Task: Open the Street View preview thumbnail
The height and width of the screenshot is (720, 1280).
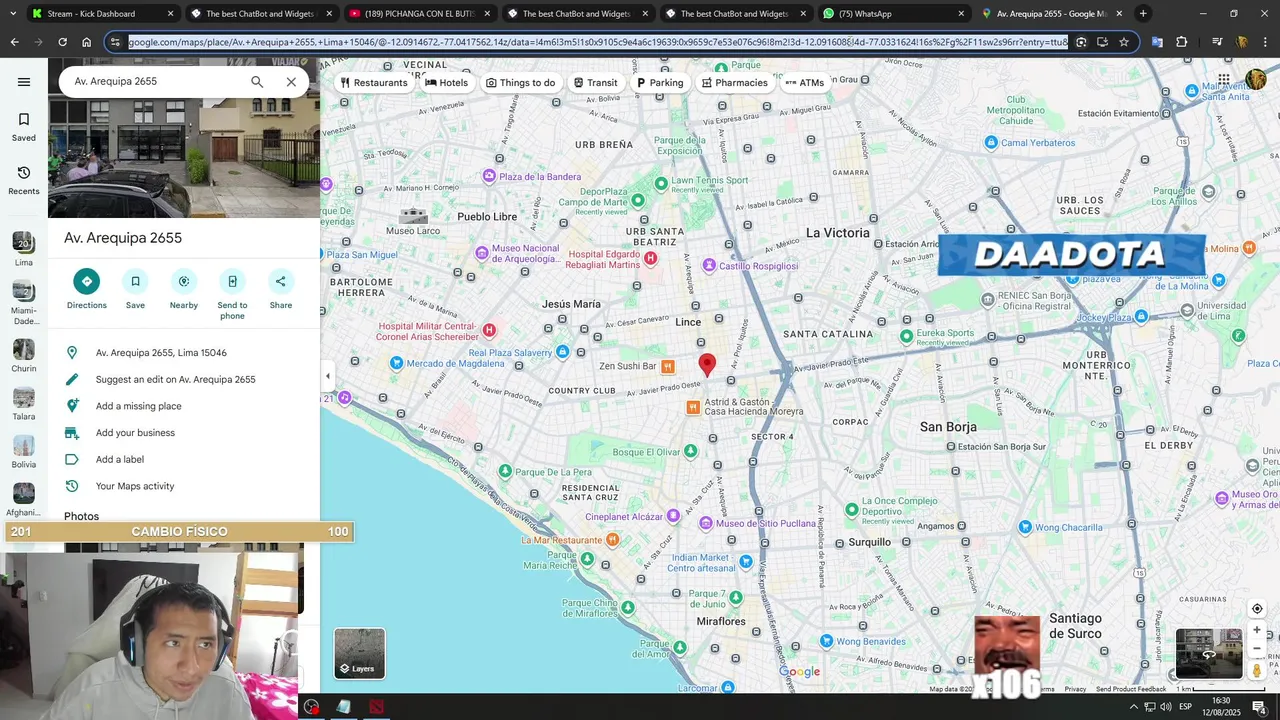Action: point(1209,653)
